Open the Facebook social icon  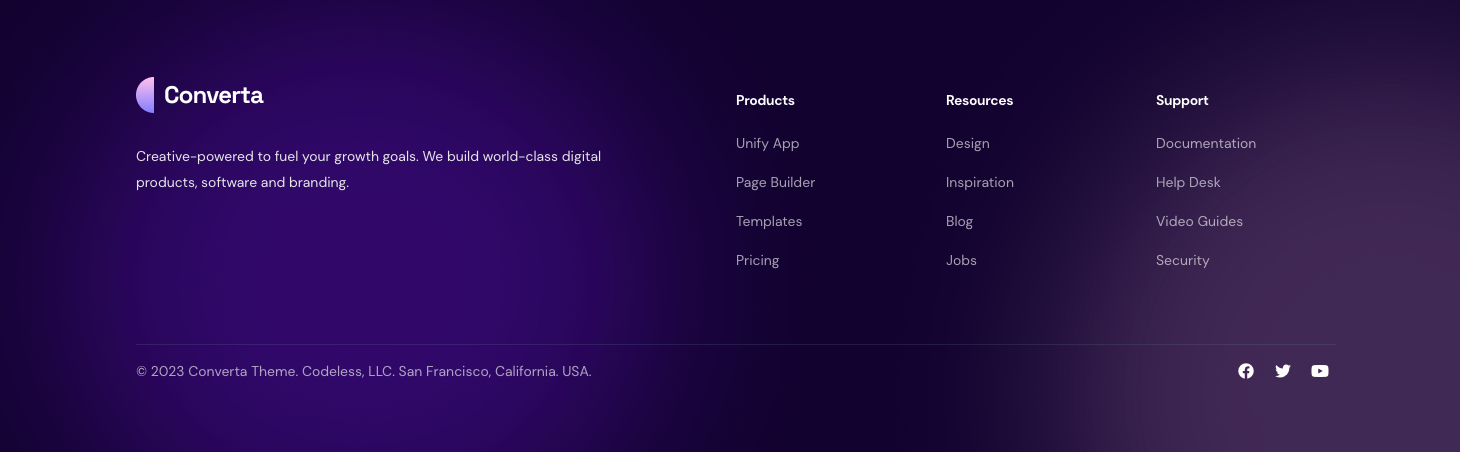(1246, 371)
